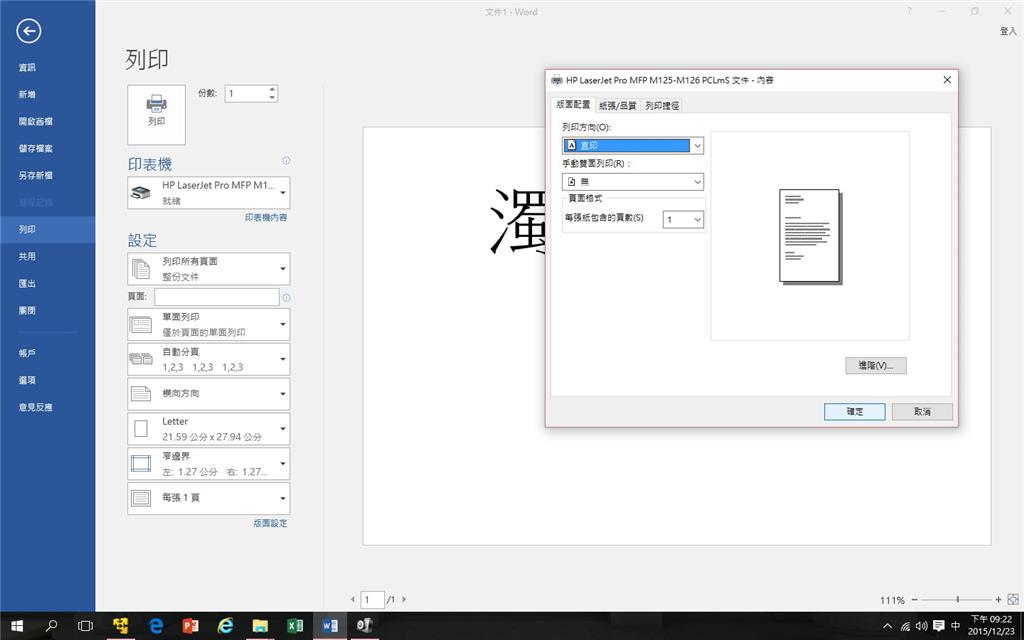
Task: Expand the 列印所有頁面 dropdown
Action: click(x=209, y=269)
